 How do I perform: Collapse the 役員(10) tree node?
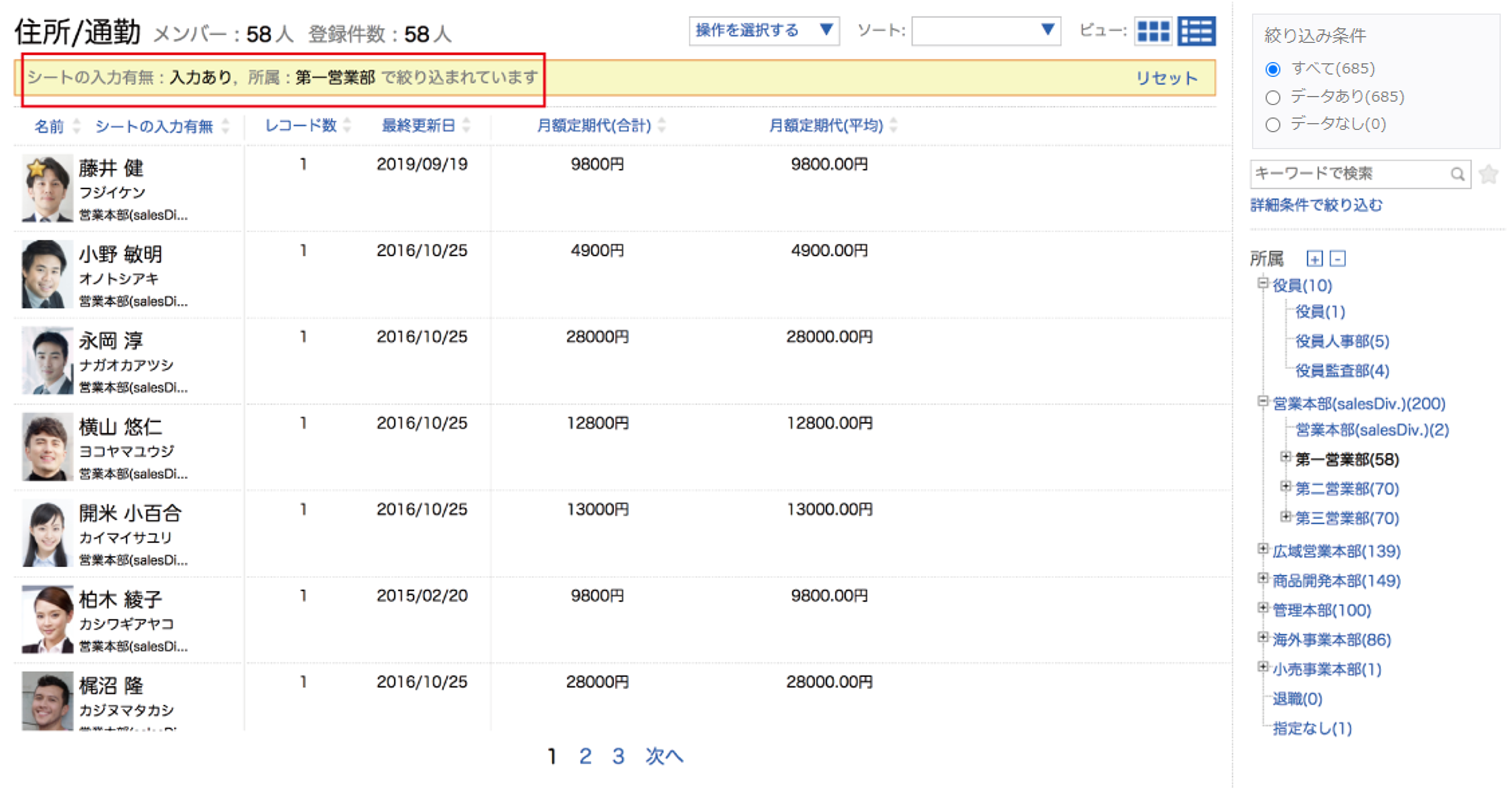click(1262, 283)
